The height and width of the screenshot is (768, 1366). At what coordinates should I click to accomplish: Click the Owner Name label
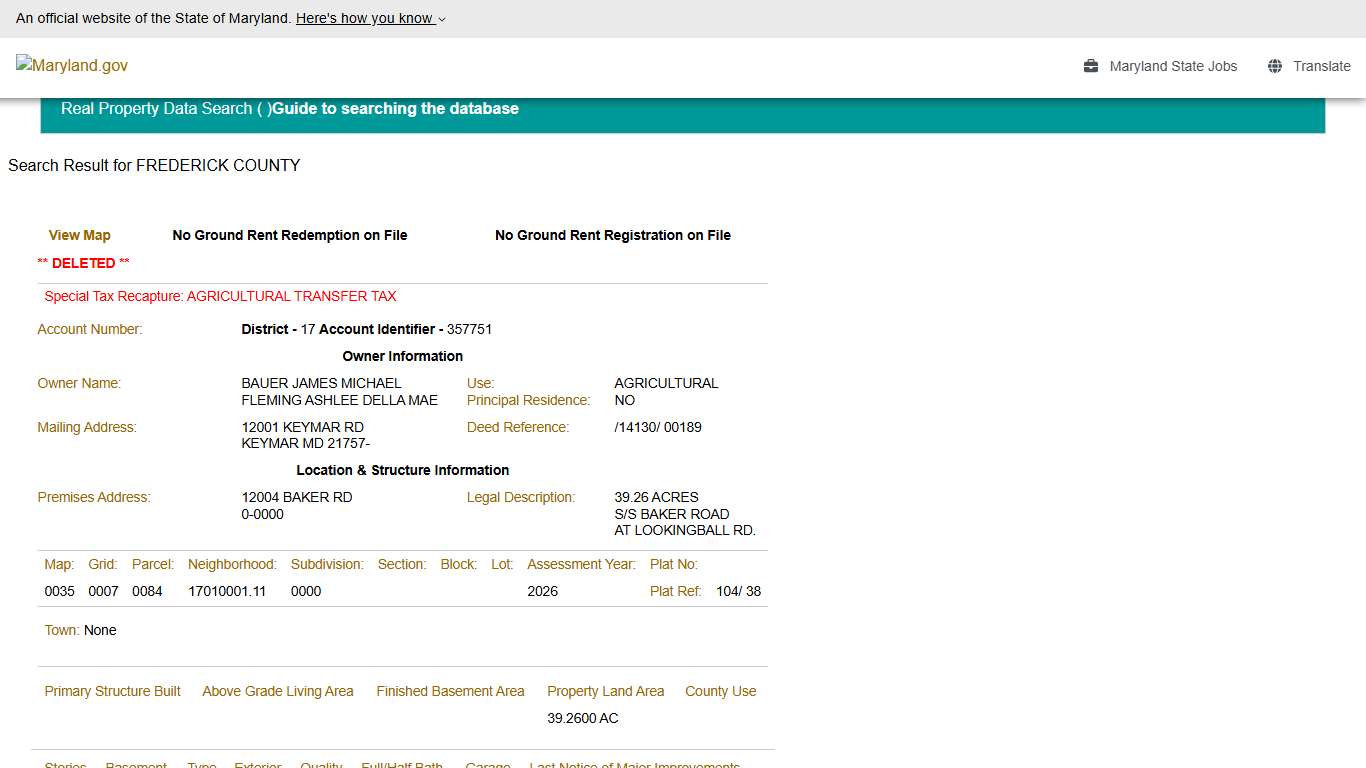pos(79,383)
